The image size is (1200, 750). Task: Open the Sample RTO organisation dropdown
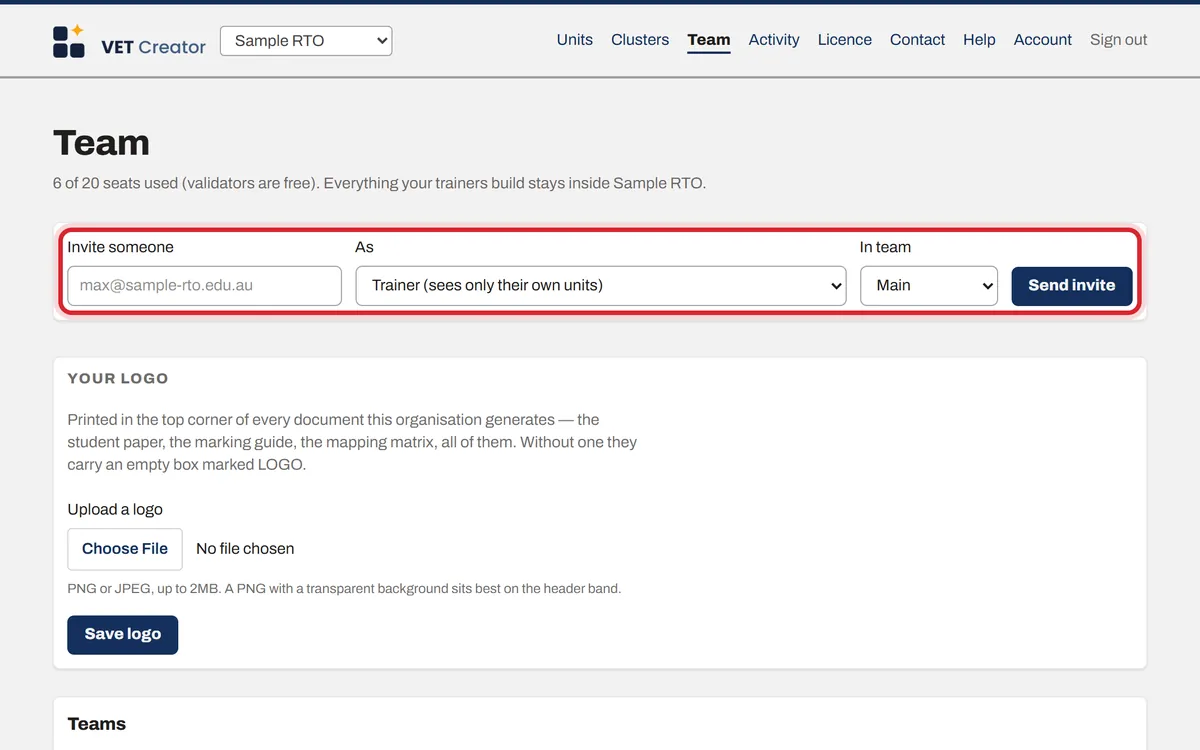tap(306, 41)
